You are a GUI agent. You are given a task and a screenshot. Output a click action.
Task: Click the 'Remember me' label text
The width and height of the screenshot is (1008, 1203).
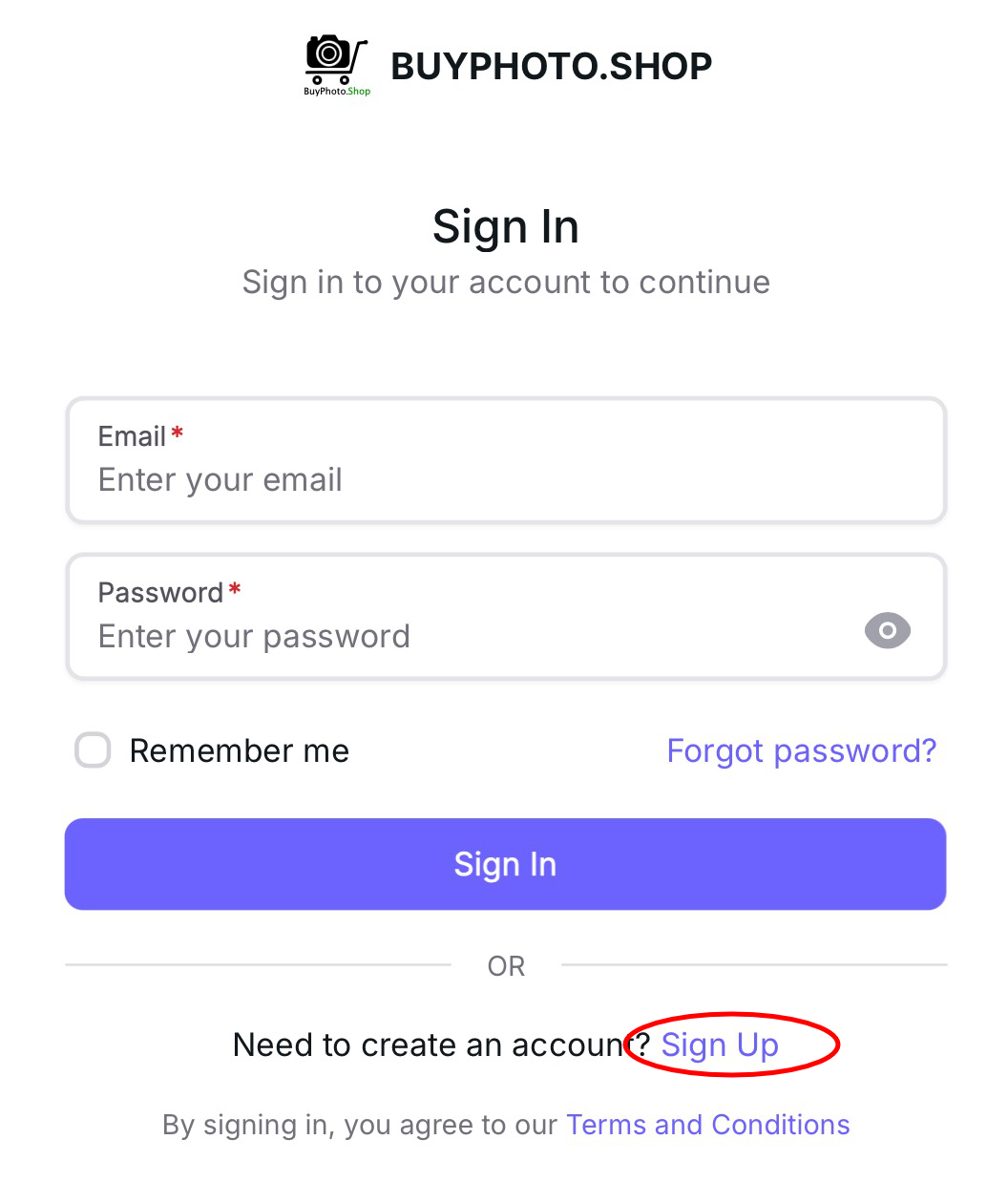(x=240, y=751)
